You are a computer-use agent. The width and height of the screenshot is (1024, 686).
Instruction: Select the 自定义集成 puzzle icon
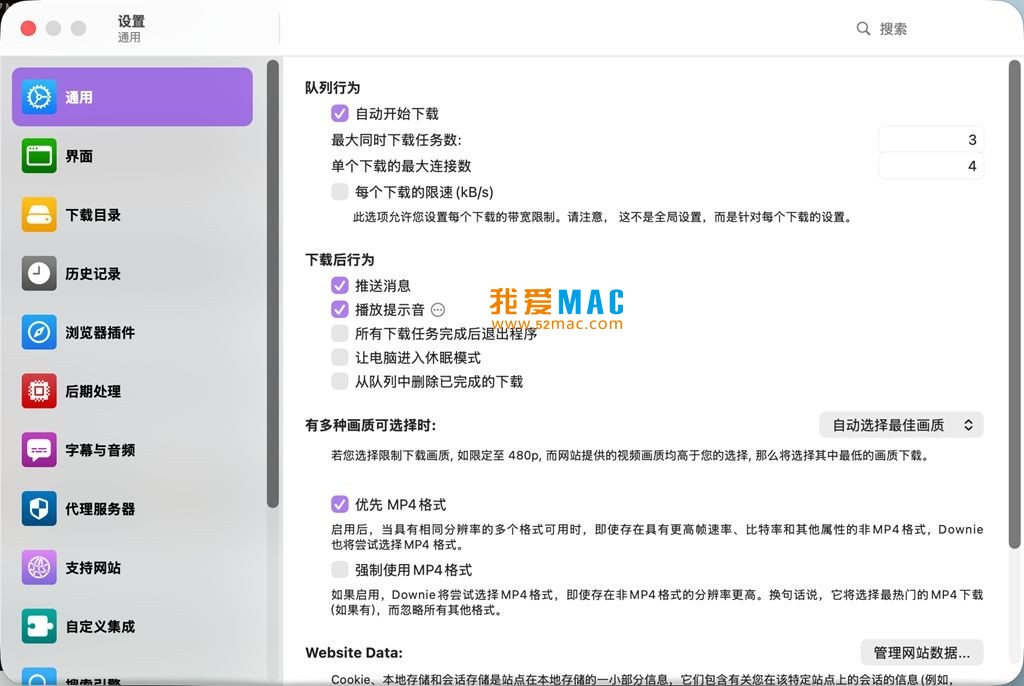click(39, 627)
